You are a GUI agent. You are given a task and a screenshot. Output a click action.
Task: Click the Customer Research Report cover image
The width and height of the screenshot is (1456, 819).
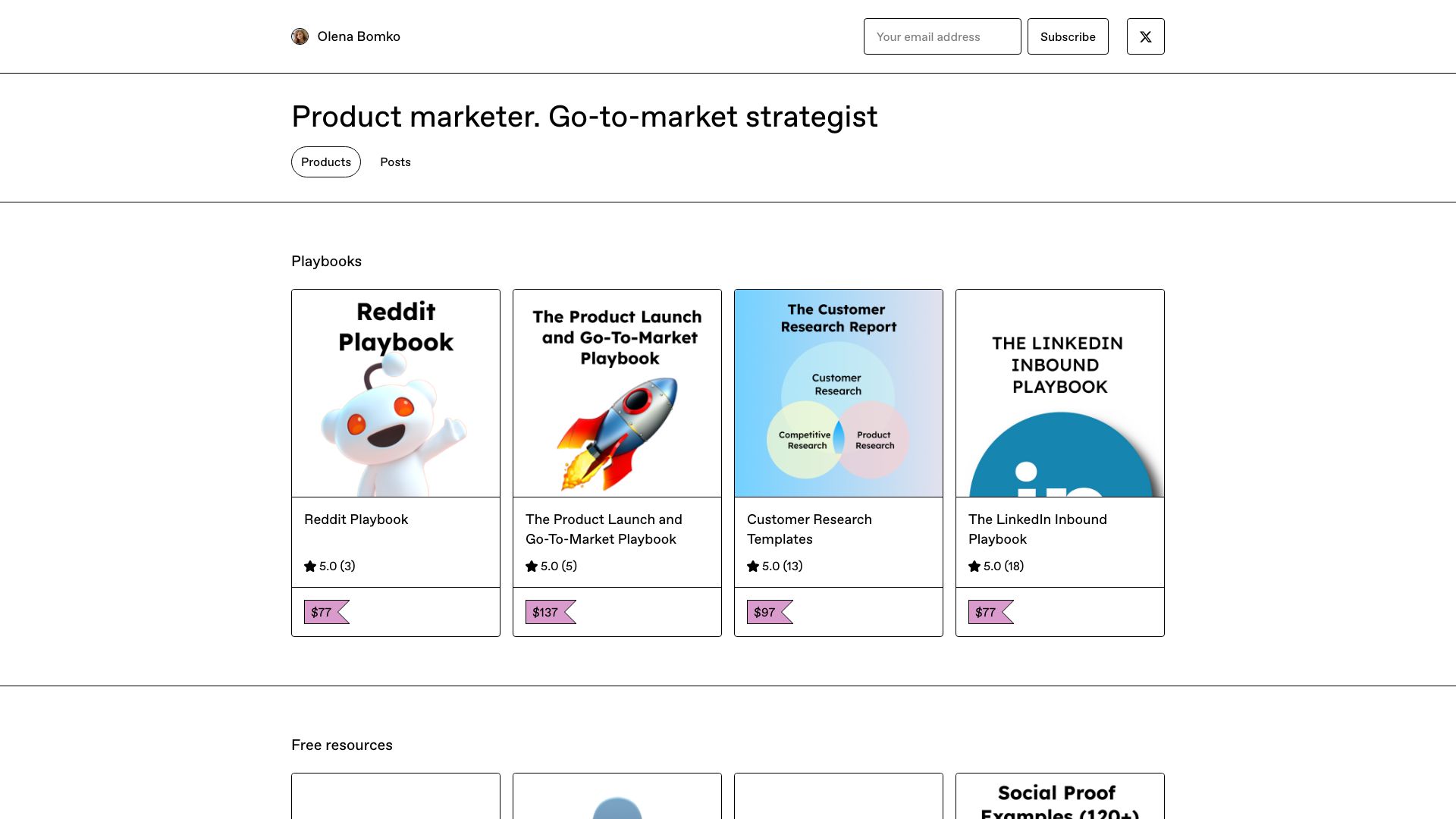(838, 393)
